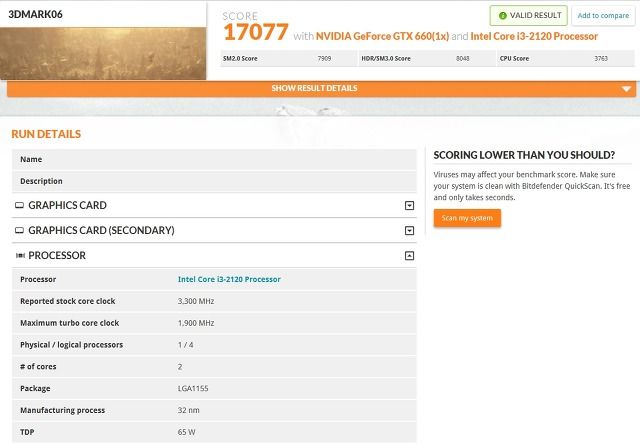This screenshot has width=640, height=443.
Task: Click Add to compare
Action: click(x=603, y=16)
